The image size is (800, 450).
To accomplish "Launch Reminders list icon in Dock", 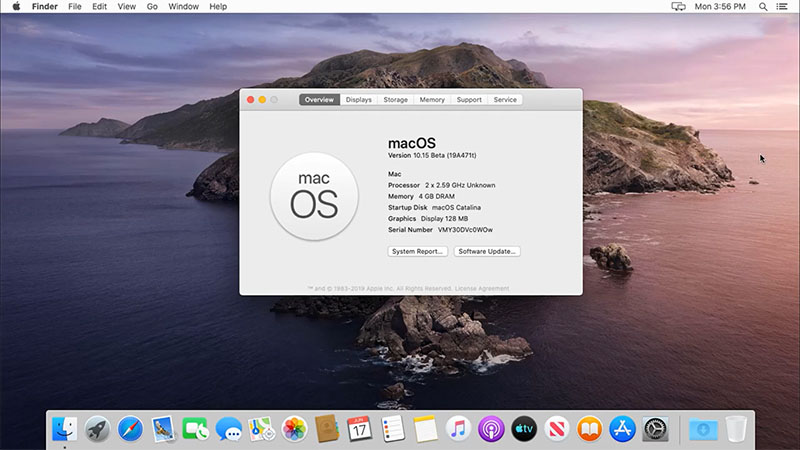I will pyautogui.click(x=393, y=429).
